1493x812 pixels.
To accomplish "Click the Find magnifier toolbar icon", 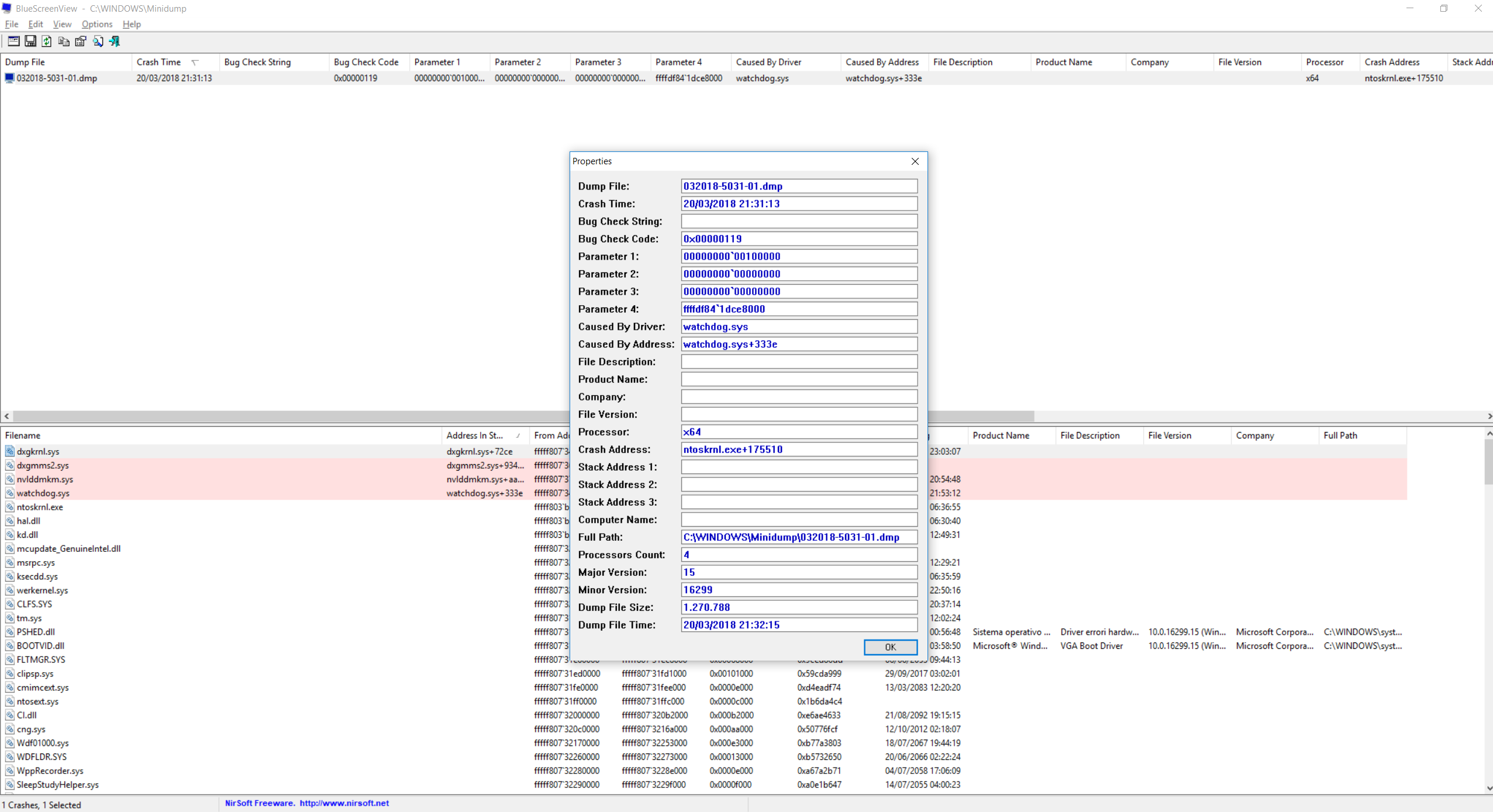I will coord(98,42).
